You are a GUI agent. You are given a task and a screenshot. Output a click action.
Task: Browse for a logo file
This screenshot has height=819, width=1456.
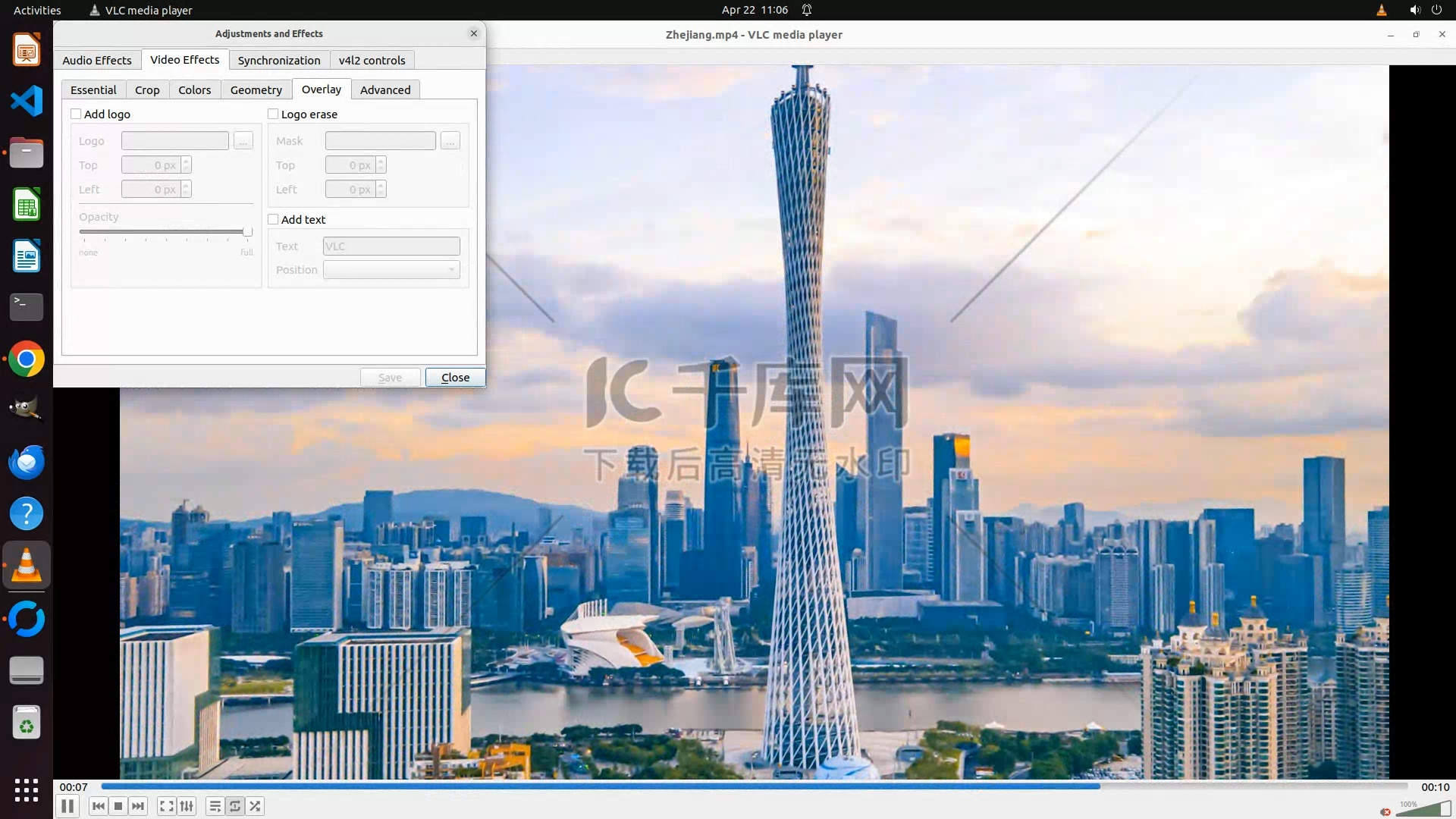(243, 141)
